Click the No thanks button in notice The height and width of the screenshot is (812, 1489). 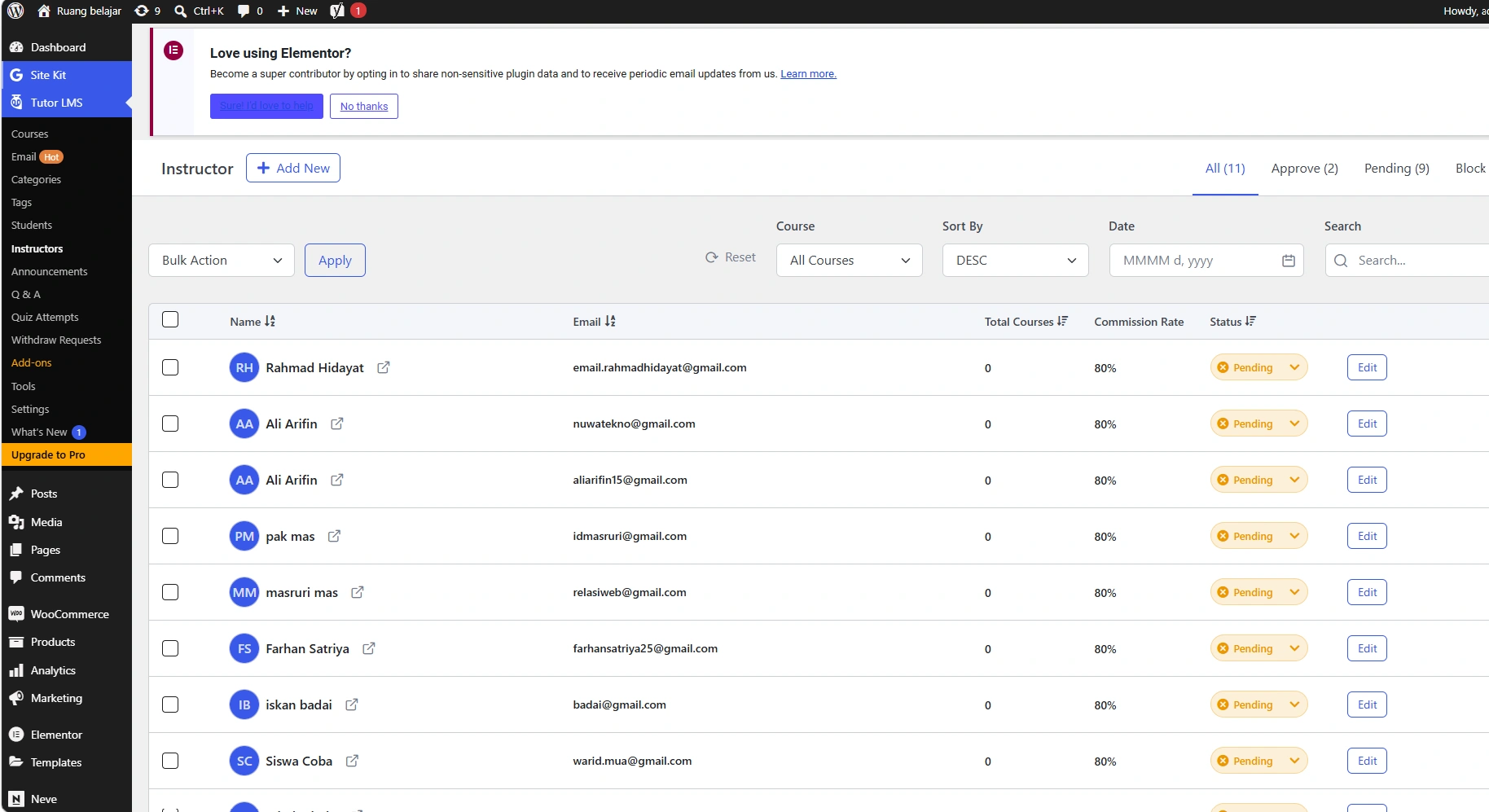click(x=364, y=106)
